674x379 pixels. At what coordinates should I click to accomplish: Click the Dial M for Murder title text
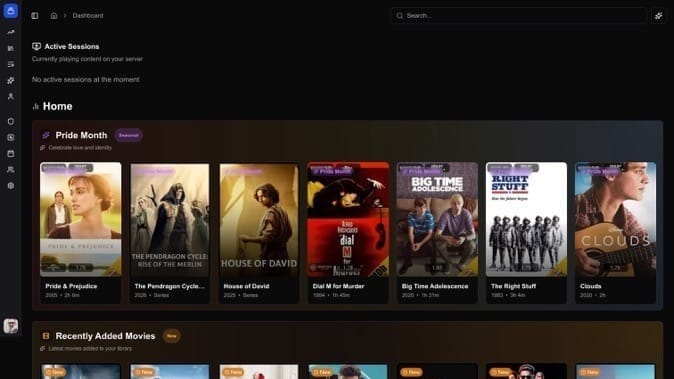point(338,286)
